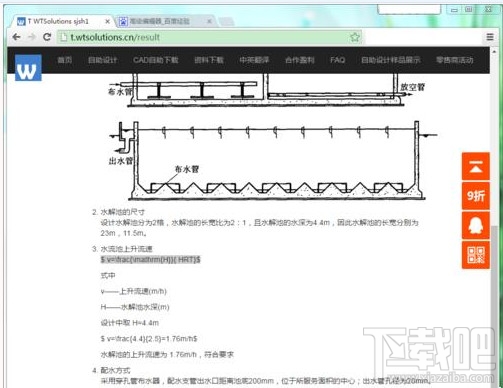Image resolution: width=503 pixels, height=388 pixels.
Task: Open the 中英翻译 nav item
Action: click(254, 60)
